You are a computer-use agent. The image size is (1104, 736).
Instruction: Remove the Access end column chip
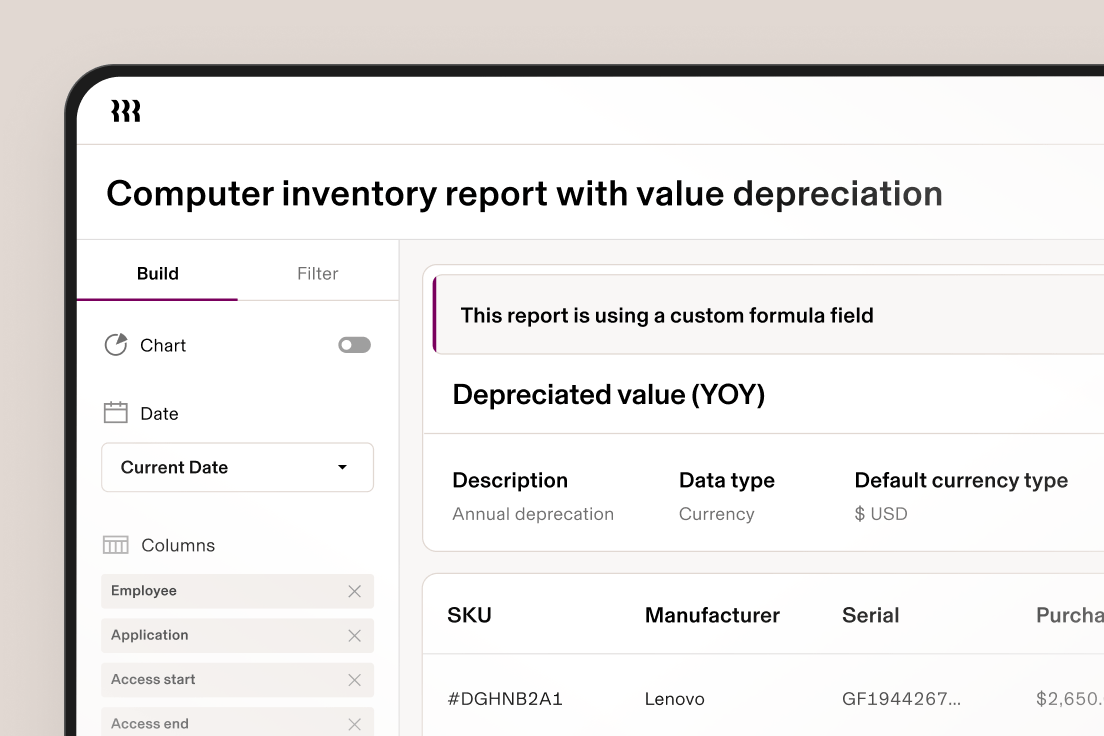click(355, 722)
